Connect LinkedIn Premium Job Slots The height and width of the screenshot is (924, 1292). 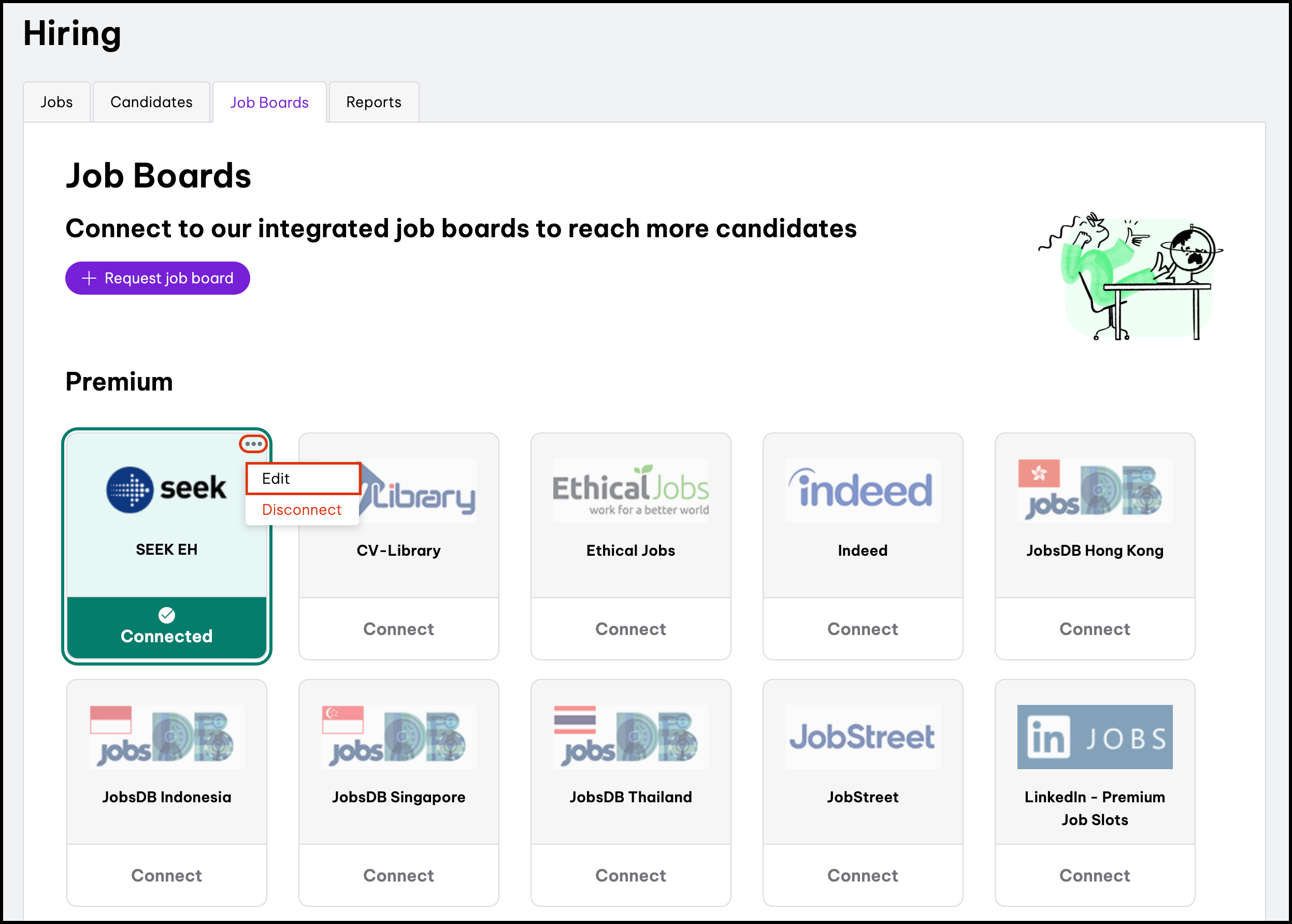coord(1094,875)
